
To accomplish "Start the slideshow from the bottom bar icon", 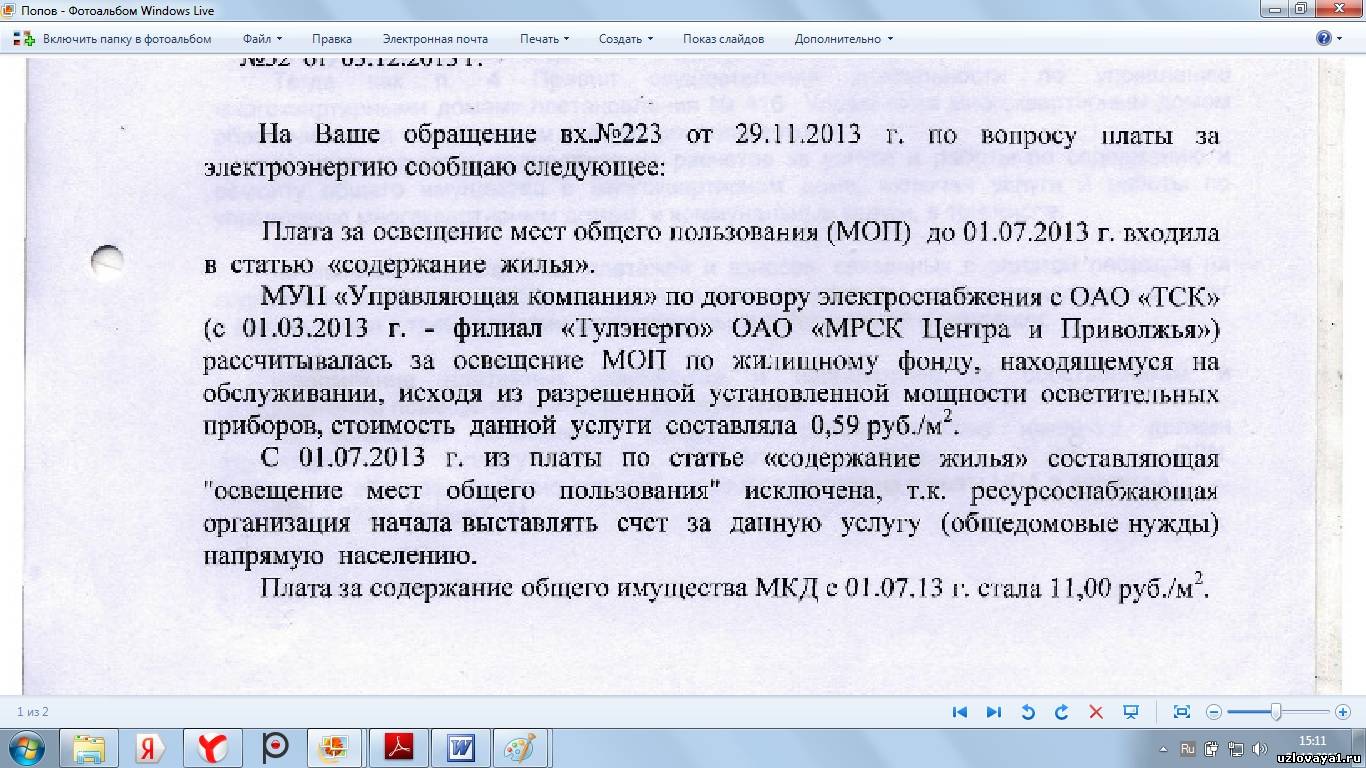I will [x=1131, y=712].
